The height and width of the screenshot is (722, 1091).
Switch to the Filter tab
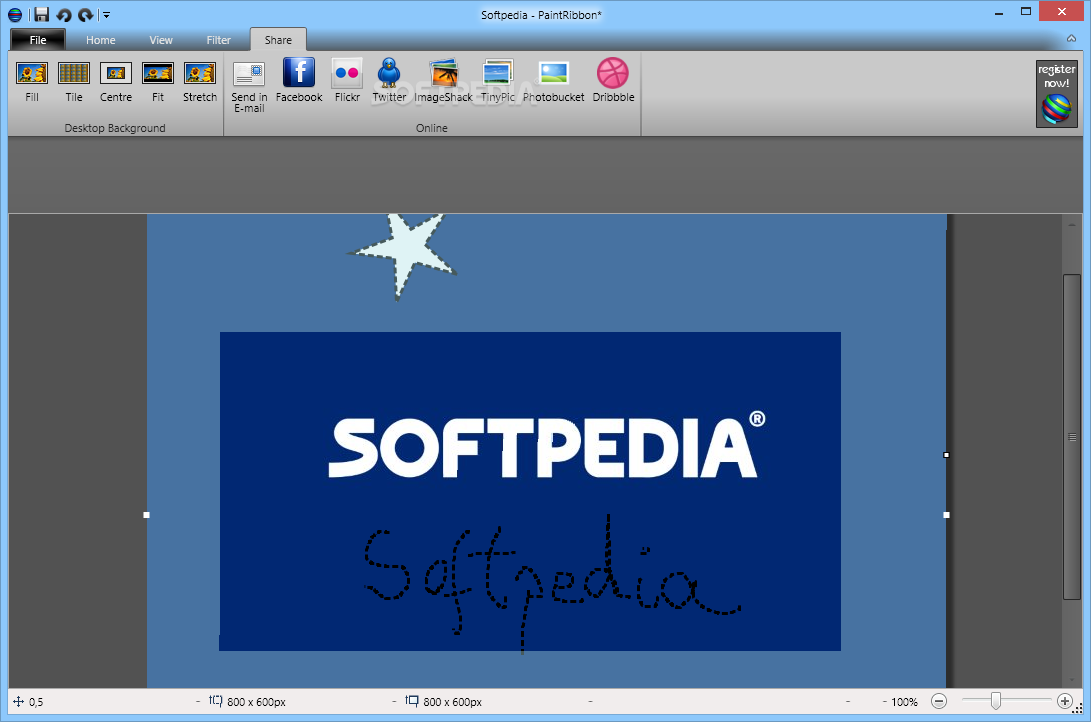click(218, 40)
